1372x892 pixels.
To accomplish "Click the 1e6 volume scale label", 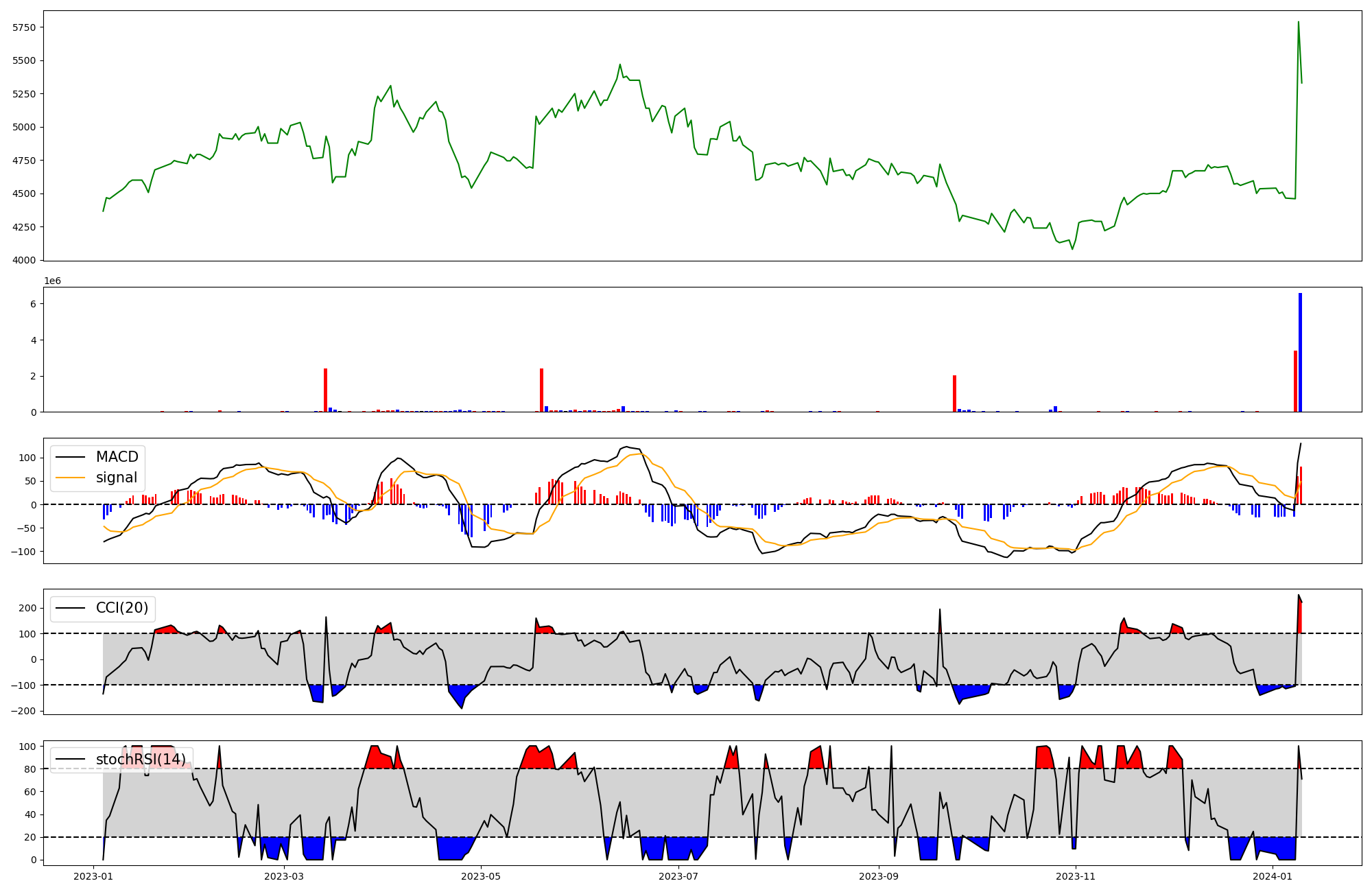I will tap(53, 281).
